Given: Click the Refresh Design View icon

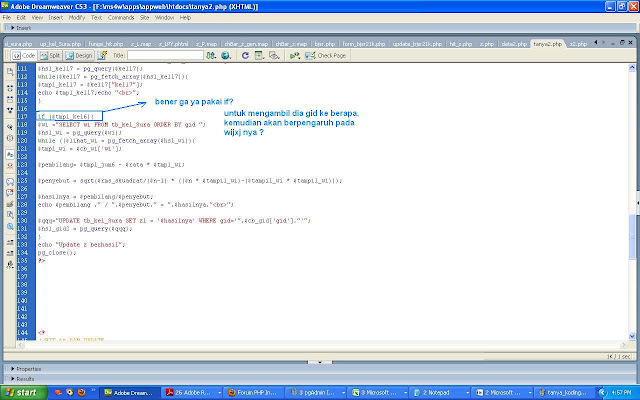Looking at the screenshot, I should 245,56.
